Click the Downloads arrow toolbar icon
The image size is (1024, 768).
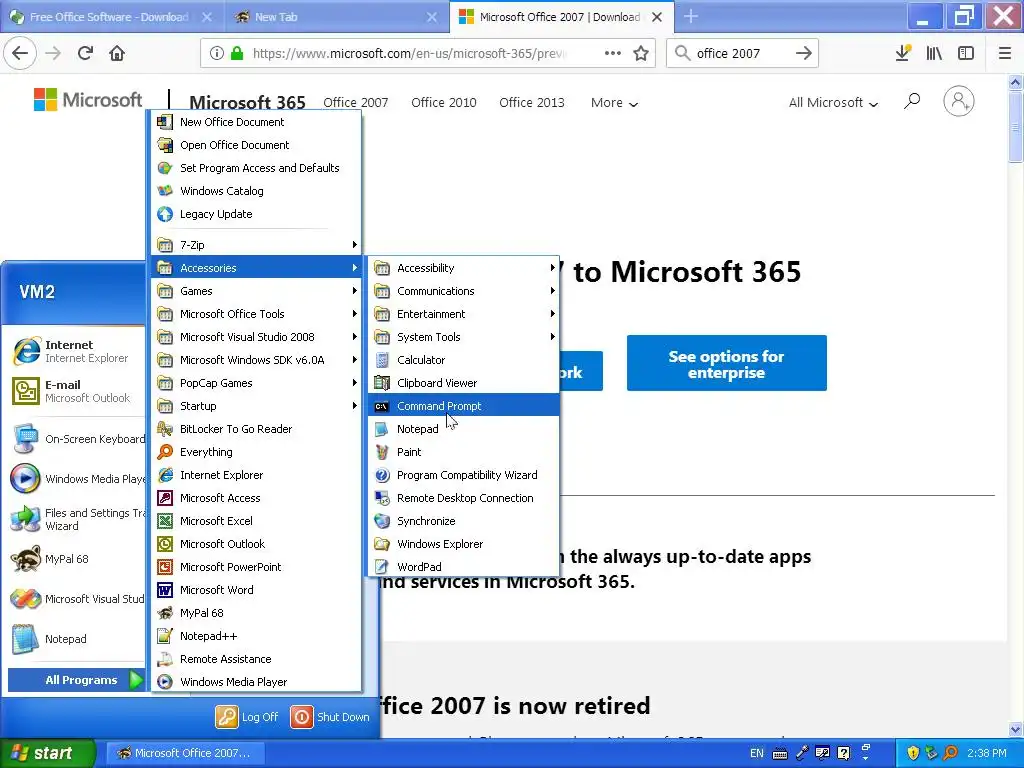903,53
